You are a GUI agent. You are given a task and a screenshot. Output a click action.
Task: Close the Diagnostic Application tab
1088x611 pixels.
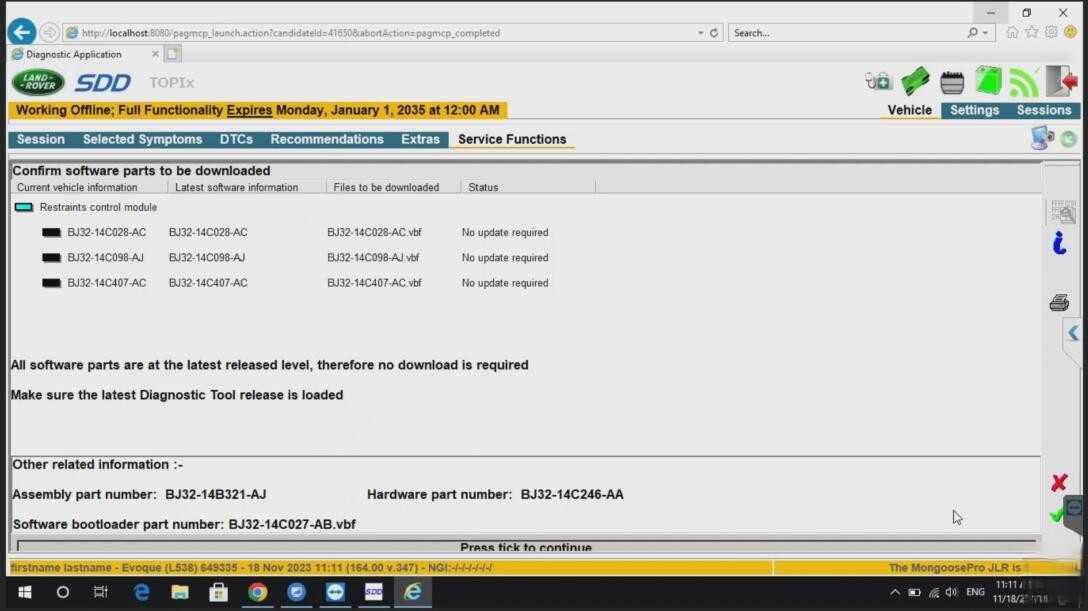(155, 53)
